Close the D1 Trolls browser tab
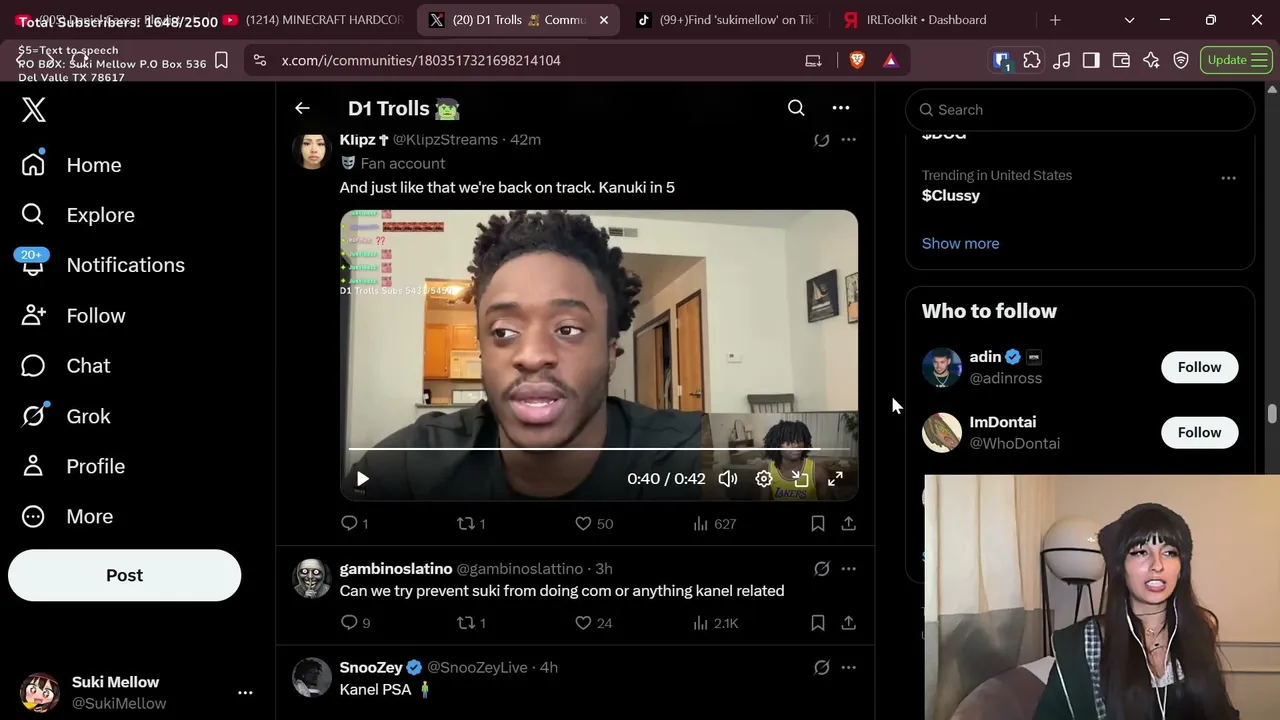This screenshot has width=1280, height=720. pyautogui.click(x=604, y=20)
